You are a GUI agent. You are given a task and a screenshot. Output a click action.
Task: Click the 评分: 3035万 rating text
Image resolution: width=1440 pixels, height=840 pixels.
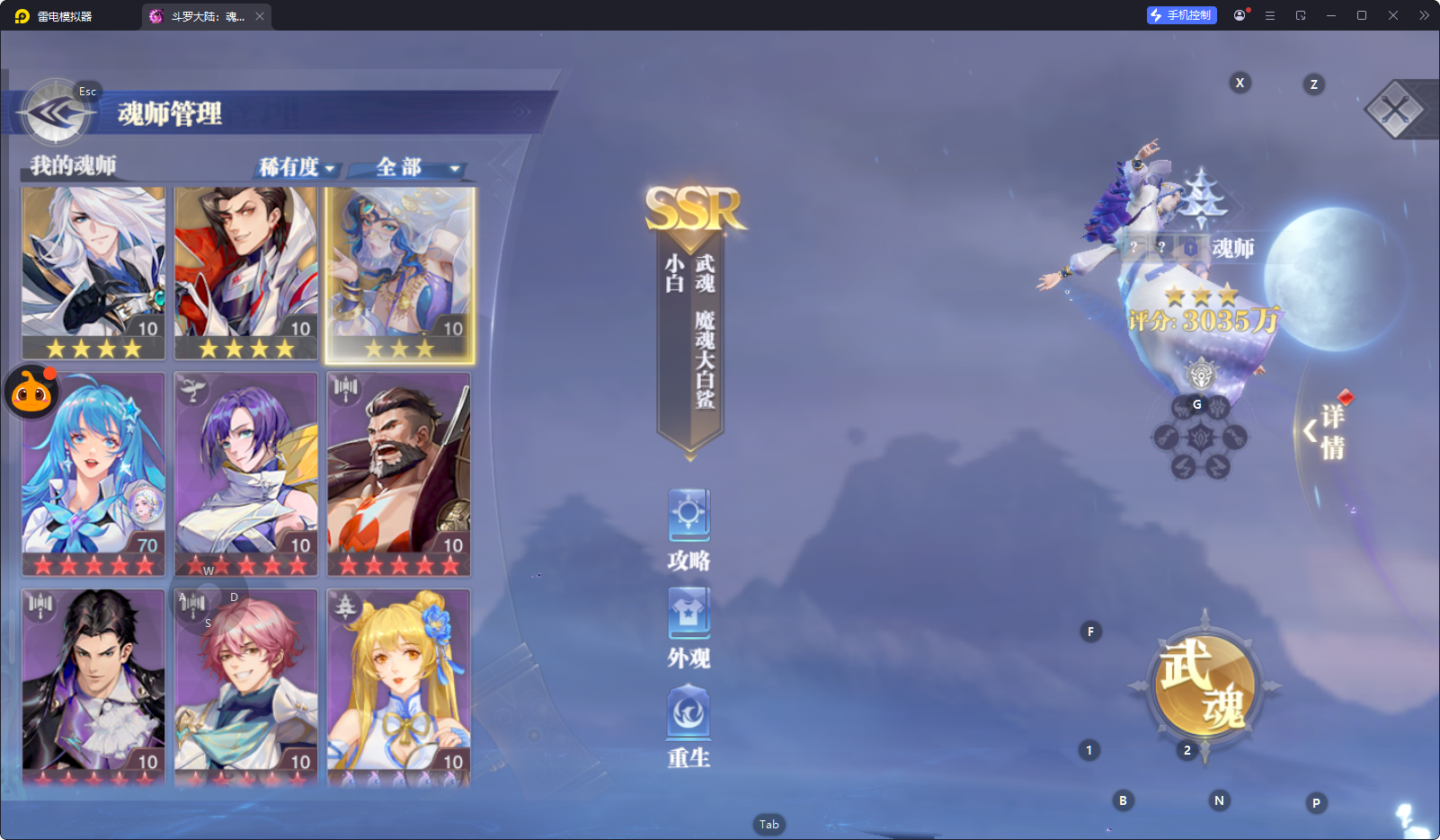(x=1204, y=321)
